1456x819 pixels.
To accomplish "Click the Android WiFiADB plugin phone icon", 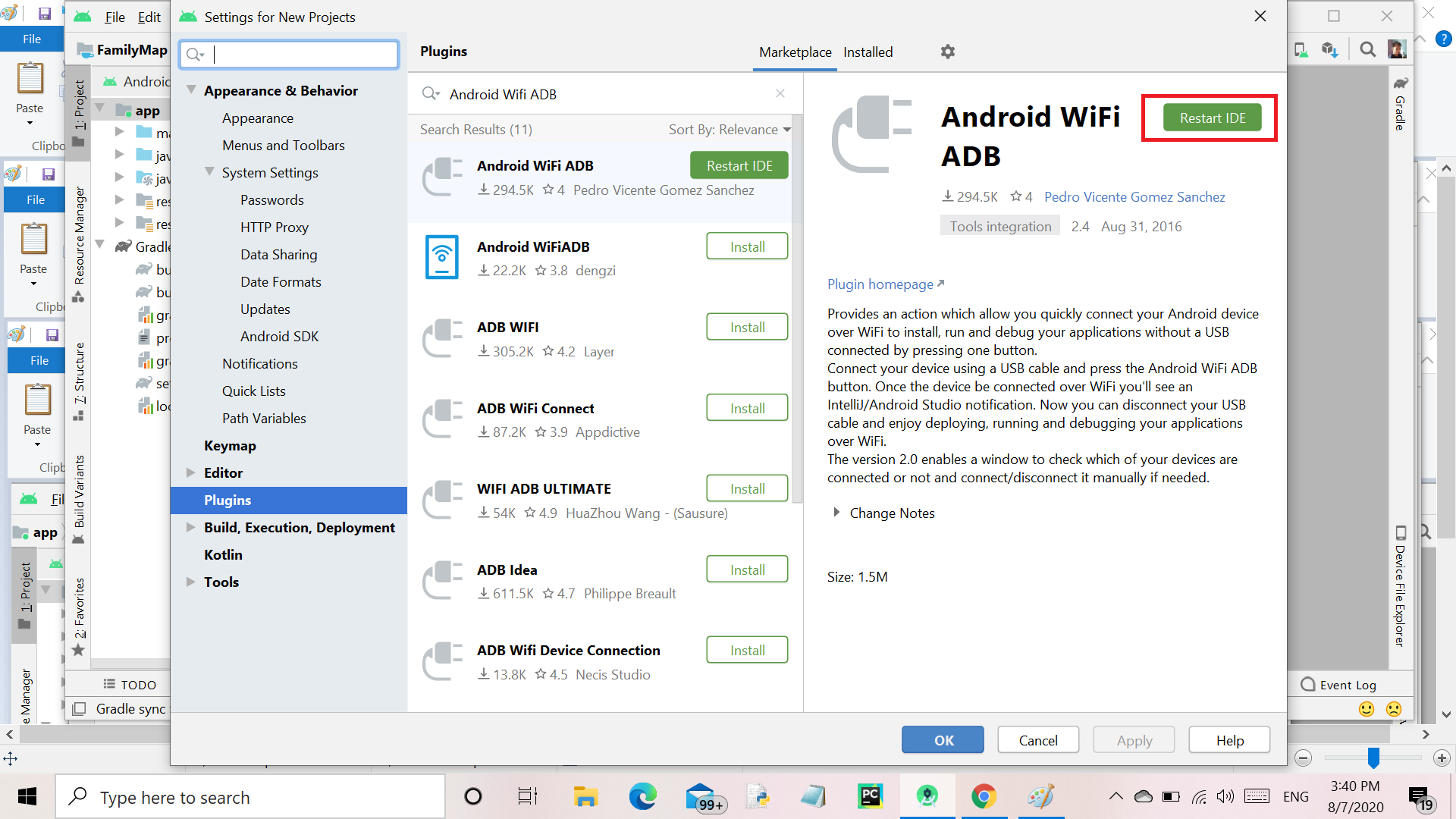I will click(x=442, y=257).
